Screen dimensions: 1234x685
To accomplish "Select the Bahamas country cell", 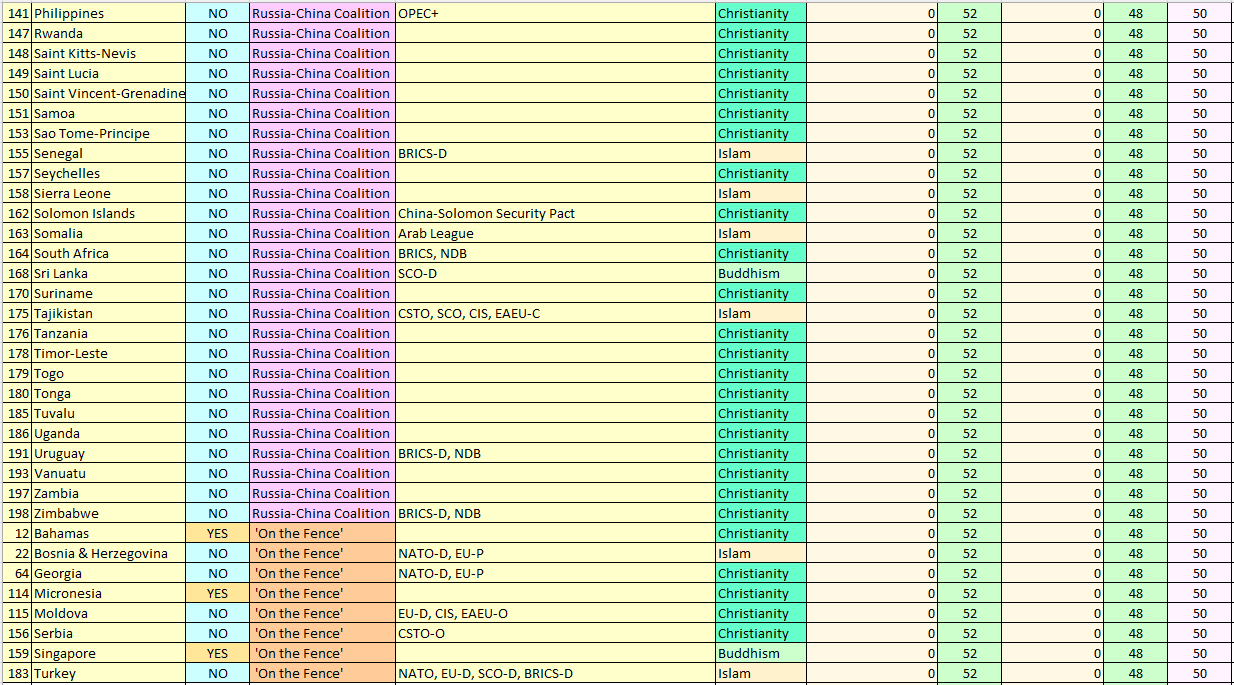I will coord(109,534).
